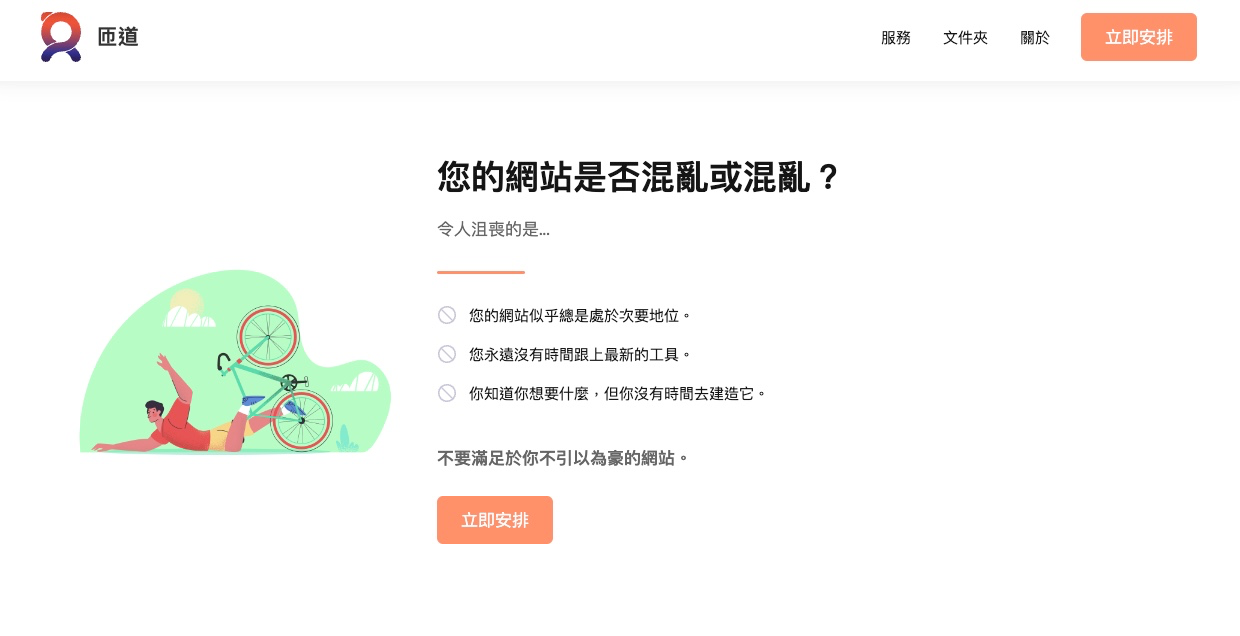This screenshot has width=1240, height=636.
Task: Click the prohibited icon beside 次要地位 line
Action: 447,315
